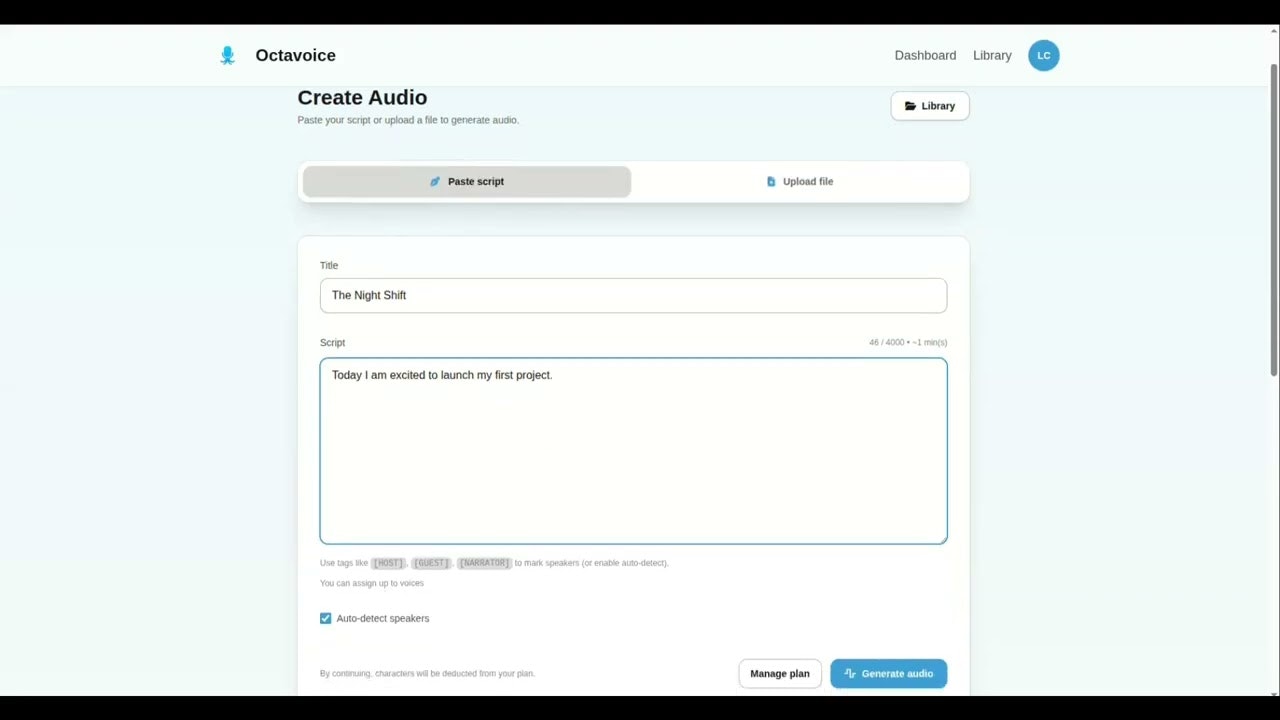1280x720 pixels.
Task: Open Library in top navigation
Action: tap(992, 55)
